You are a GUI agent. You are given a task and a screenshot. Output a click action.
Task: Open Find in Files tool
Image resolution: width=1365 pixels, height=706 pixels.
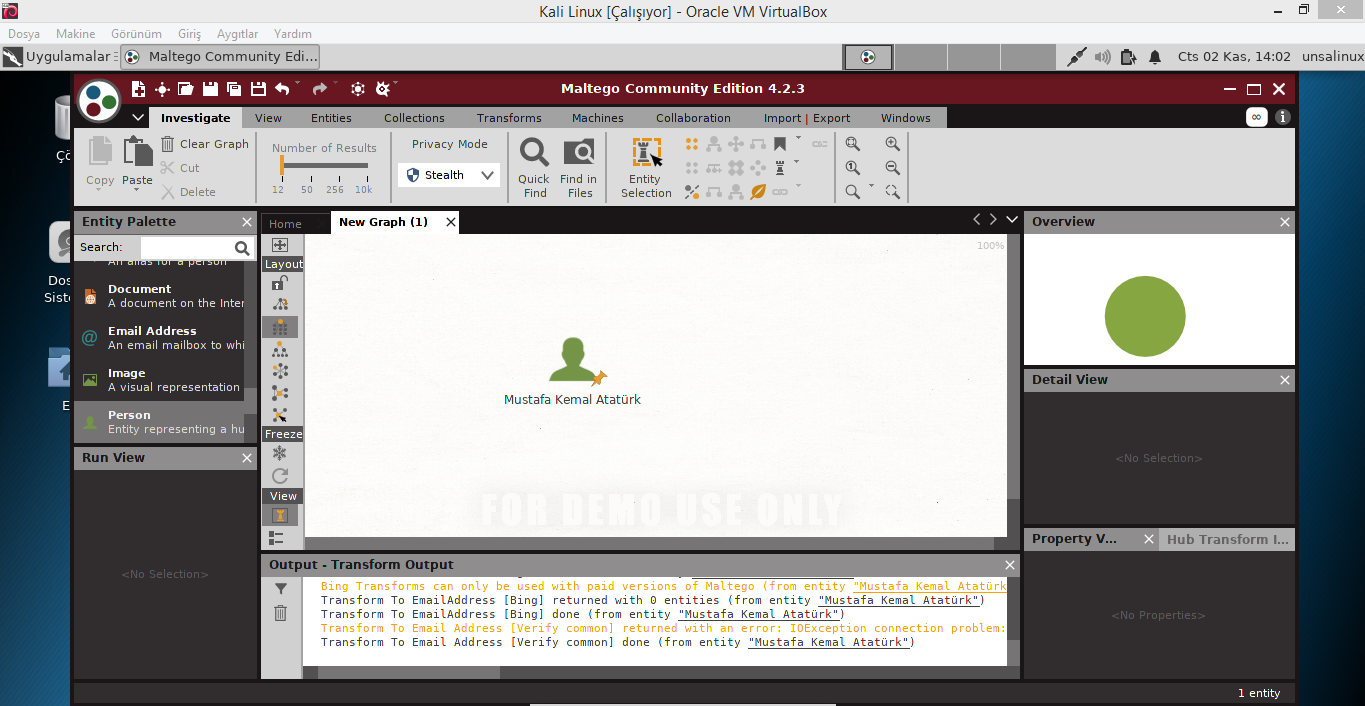(578, 168)
